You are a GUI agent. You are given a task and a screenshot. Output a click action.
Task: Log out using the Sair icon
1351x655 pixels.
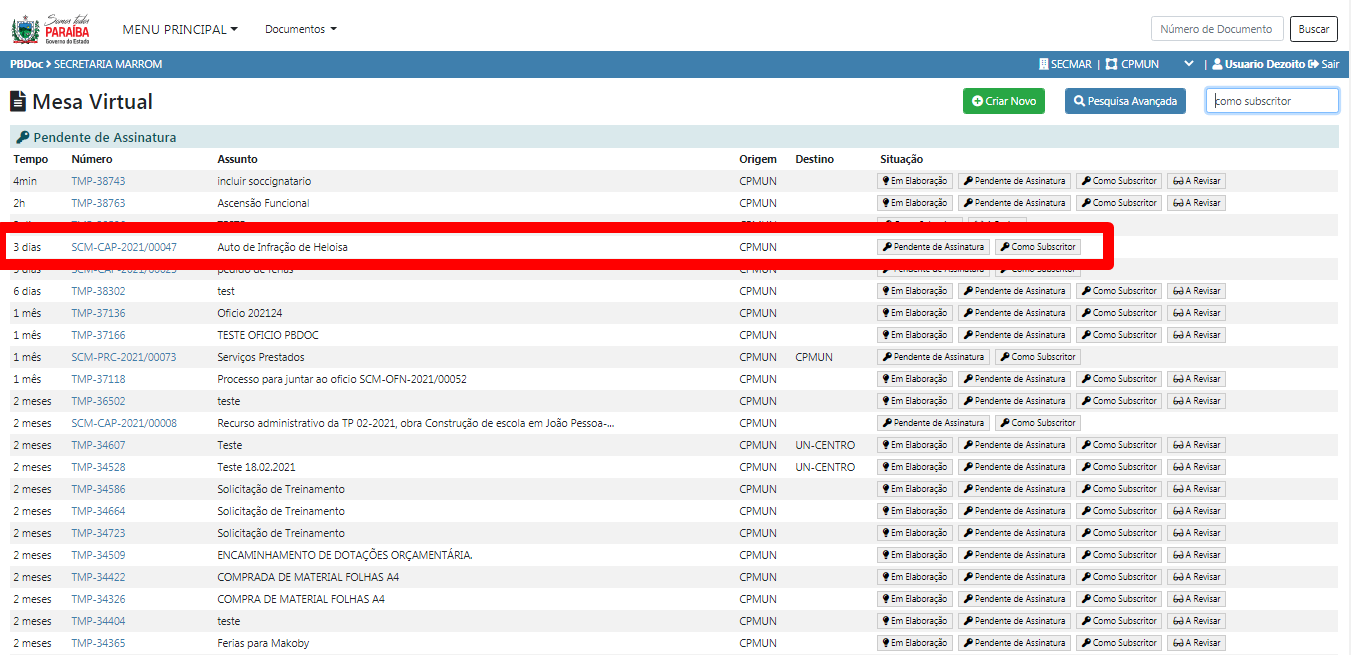click(1313, 64)
